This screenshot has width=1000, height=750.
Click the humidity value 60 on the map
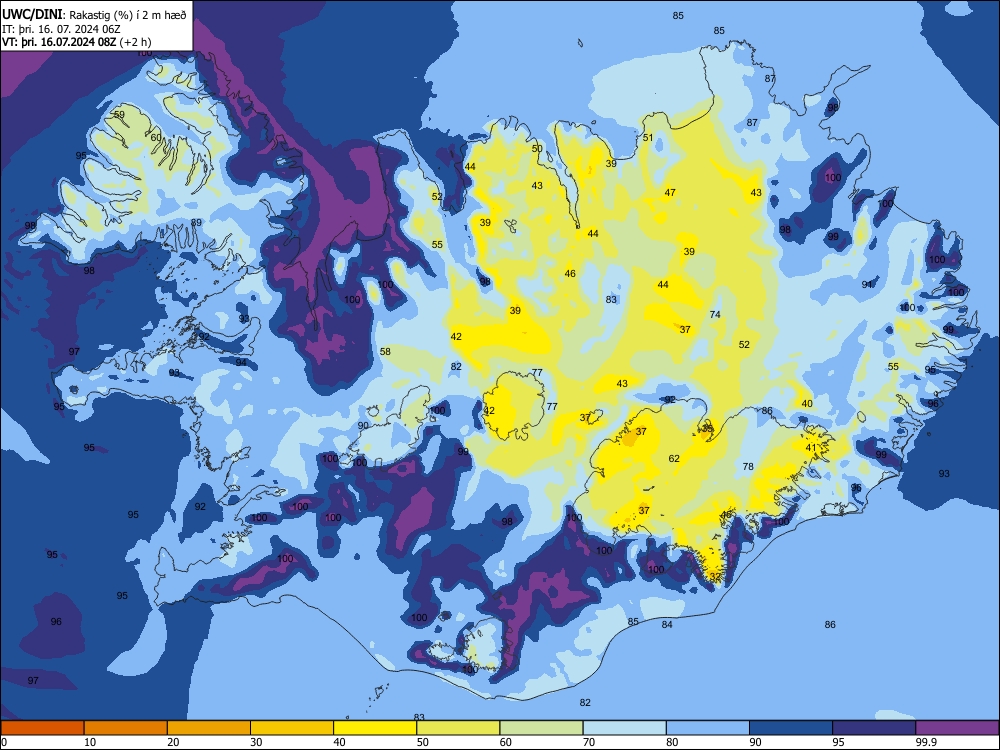156,137
